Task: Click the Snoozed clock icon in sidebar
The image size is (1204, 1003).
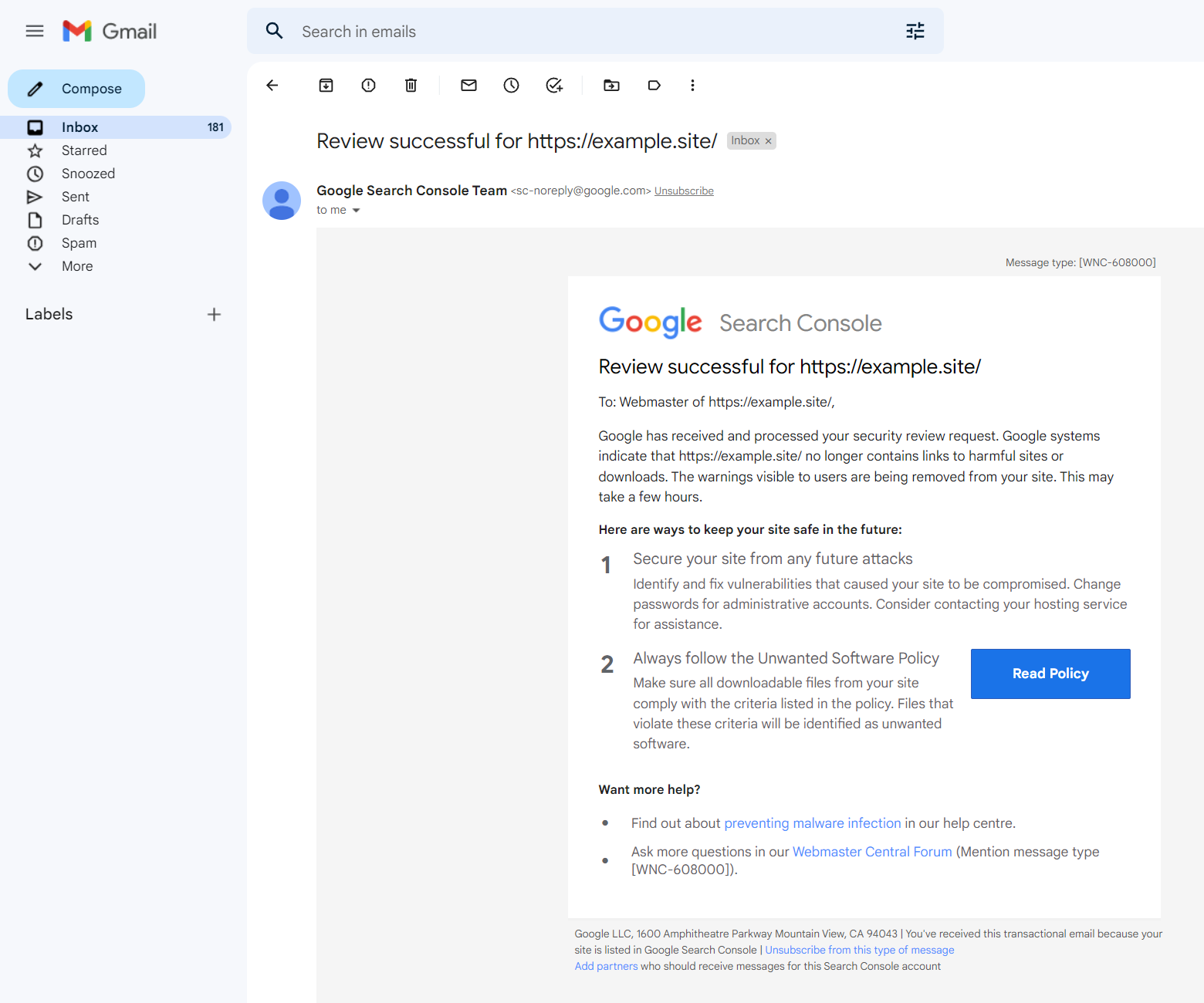Action: [35, 174]
